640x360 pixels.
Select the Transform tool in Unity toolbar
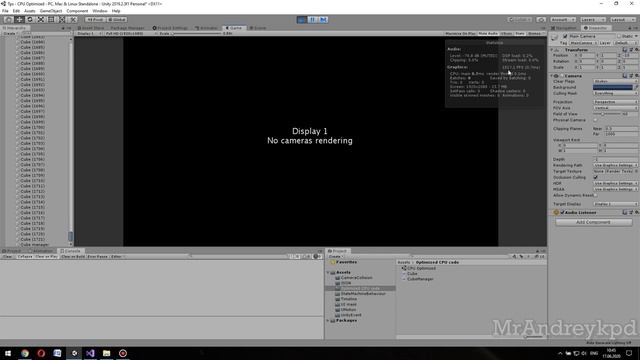62,20
